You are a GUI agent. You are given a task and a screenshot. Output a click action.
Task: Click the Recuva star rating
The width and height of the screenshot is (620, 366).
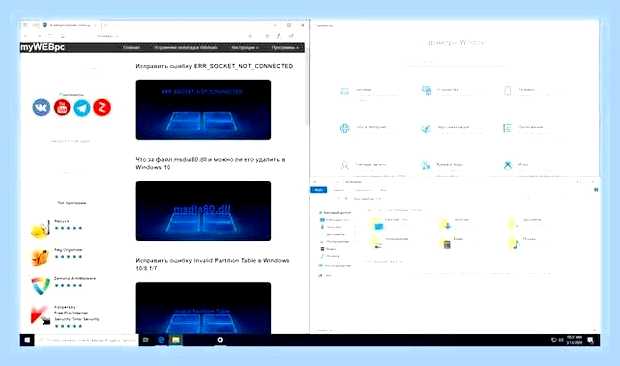(68, 228)
